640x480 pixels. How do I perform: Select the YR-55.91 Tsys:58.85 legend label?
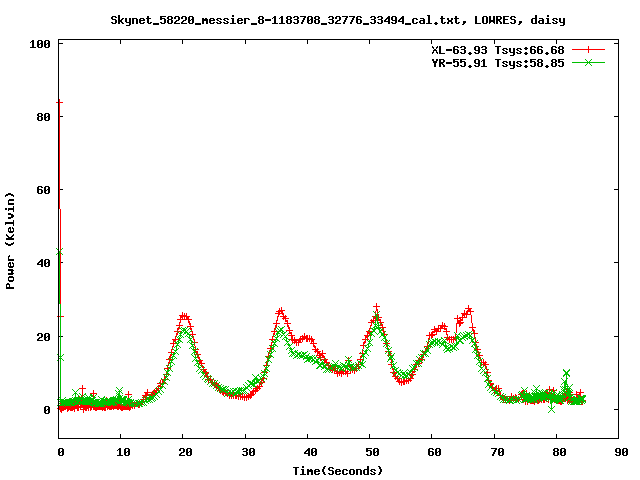498,63
